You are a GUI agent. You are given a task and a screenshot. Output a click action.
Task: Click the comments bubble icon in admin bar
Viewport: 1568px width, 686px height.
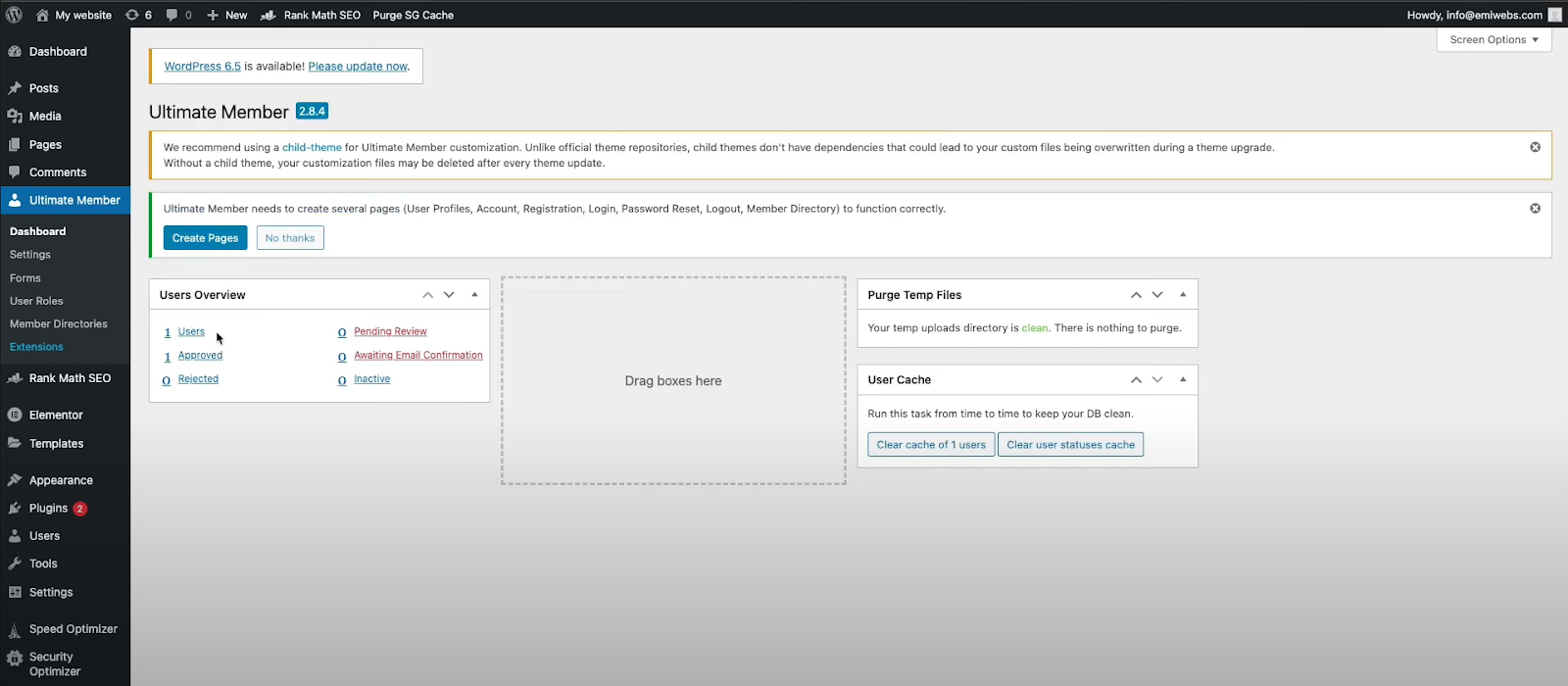click(178, 15)
